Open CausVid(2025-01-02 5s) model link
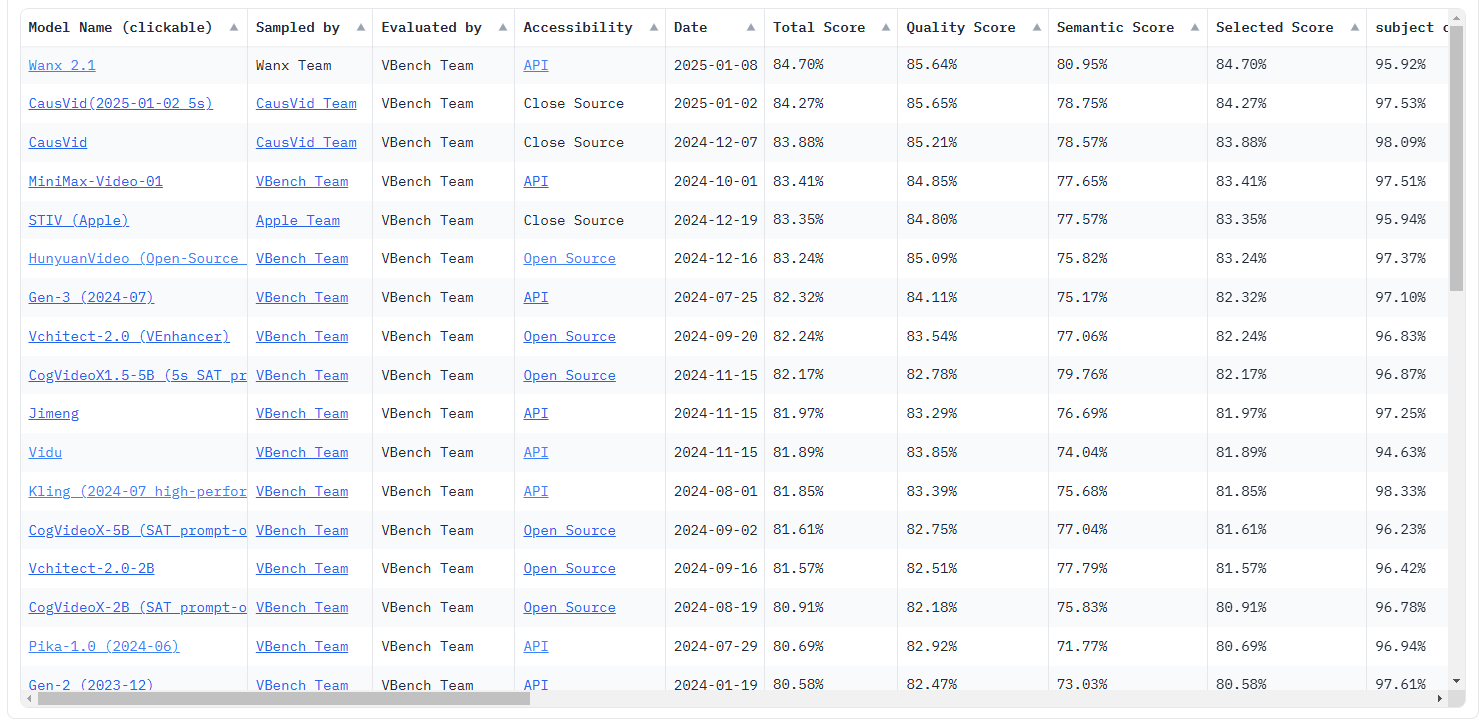1481x726 pixels. pyautogui.click(x=121, y=103)
